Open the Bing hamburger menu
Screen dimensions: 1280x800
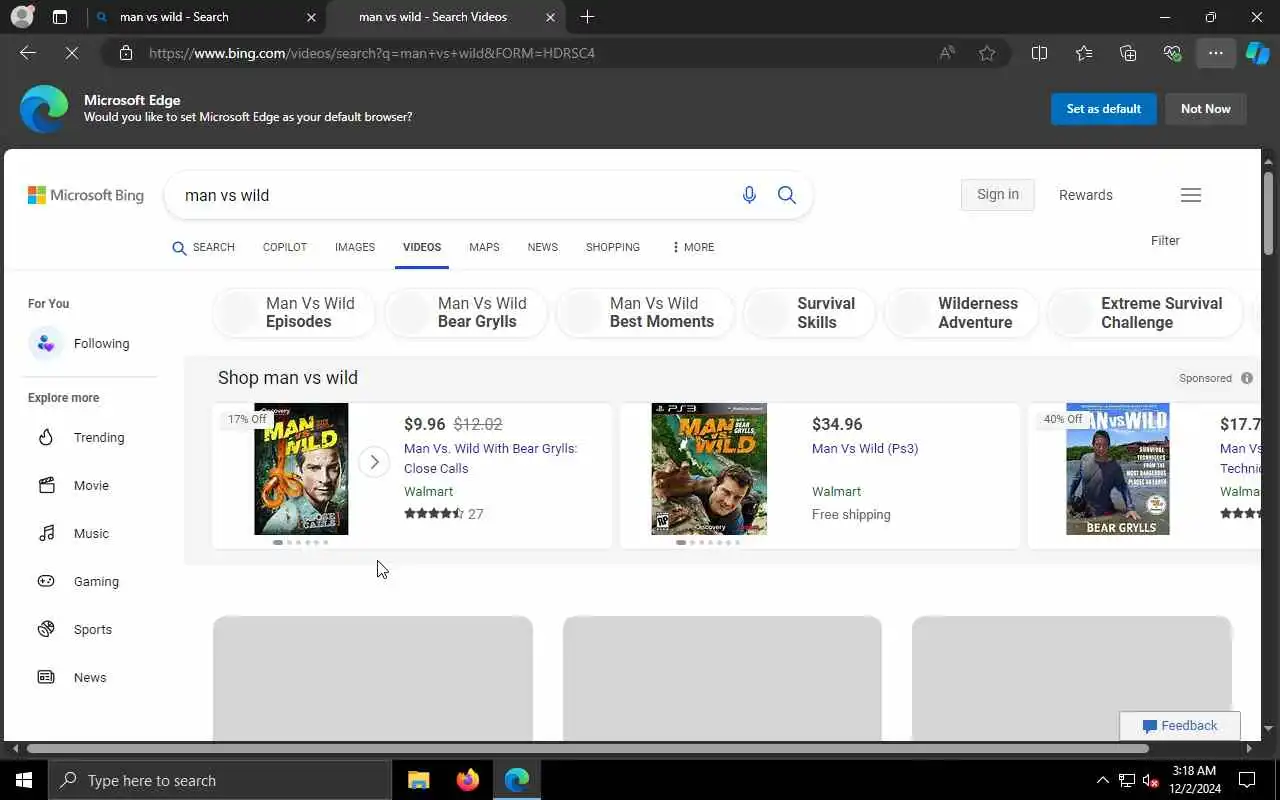pos(1190,195)
